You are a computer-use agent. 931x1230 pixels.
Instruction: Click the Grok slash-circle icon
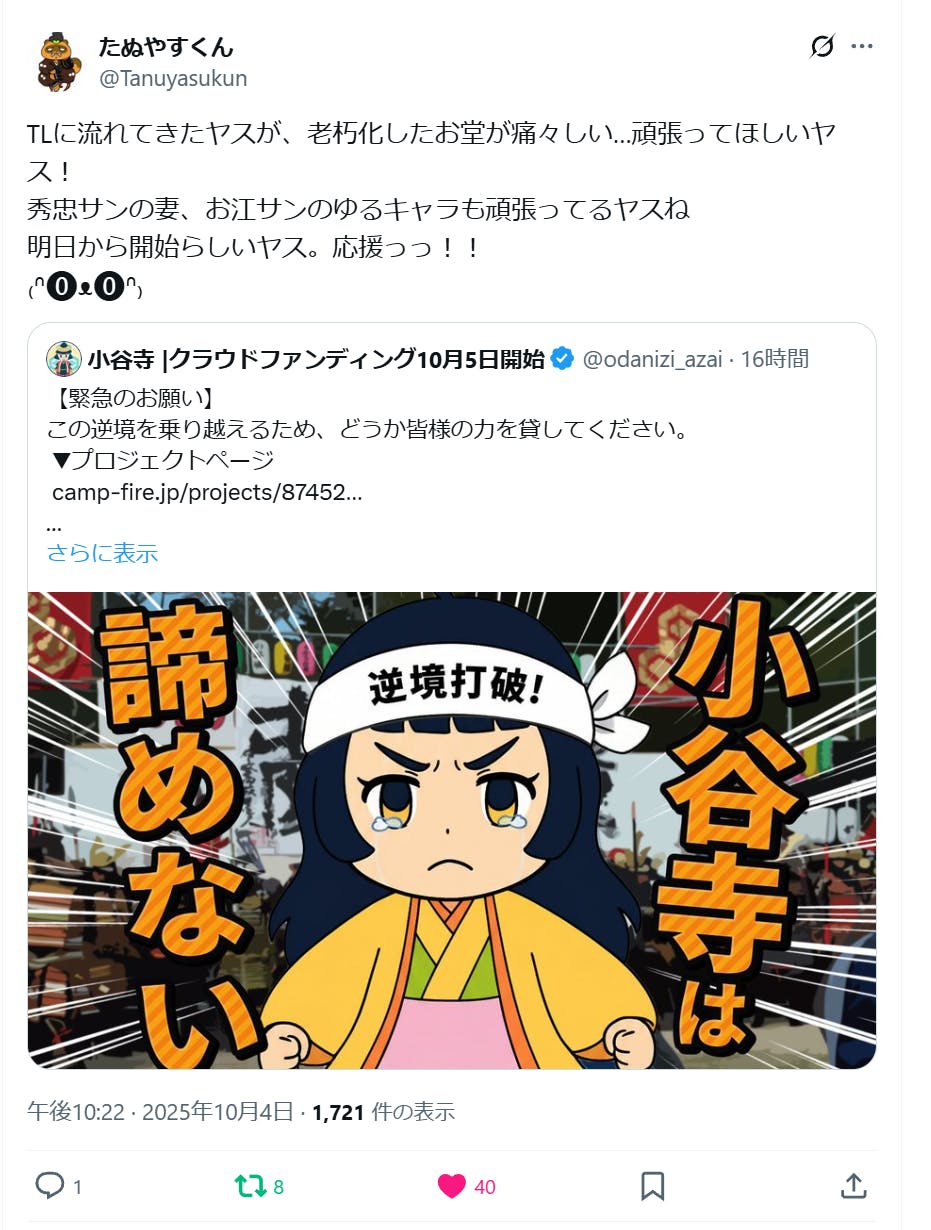[x=822, y=46]
